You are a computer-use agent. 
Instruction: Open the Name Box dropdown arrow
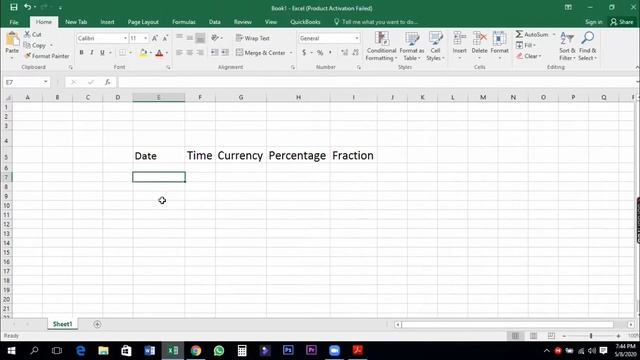(46, 82)
